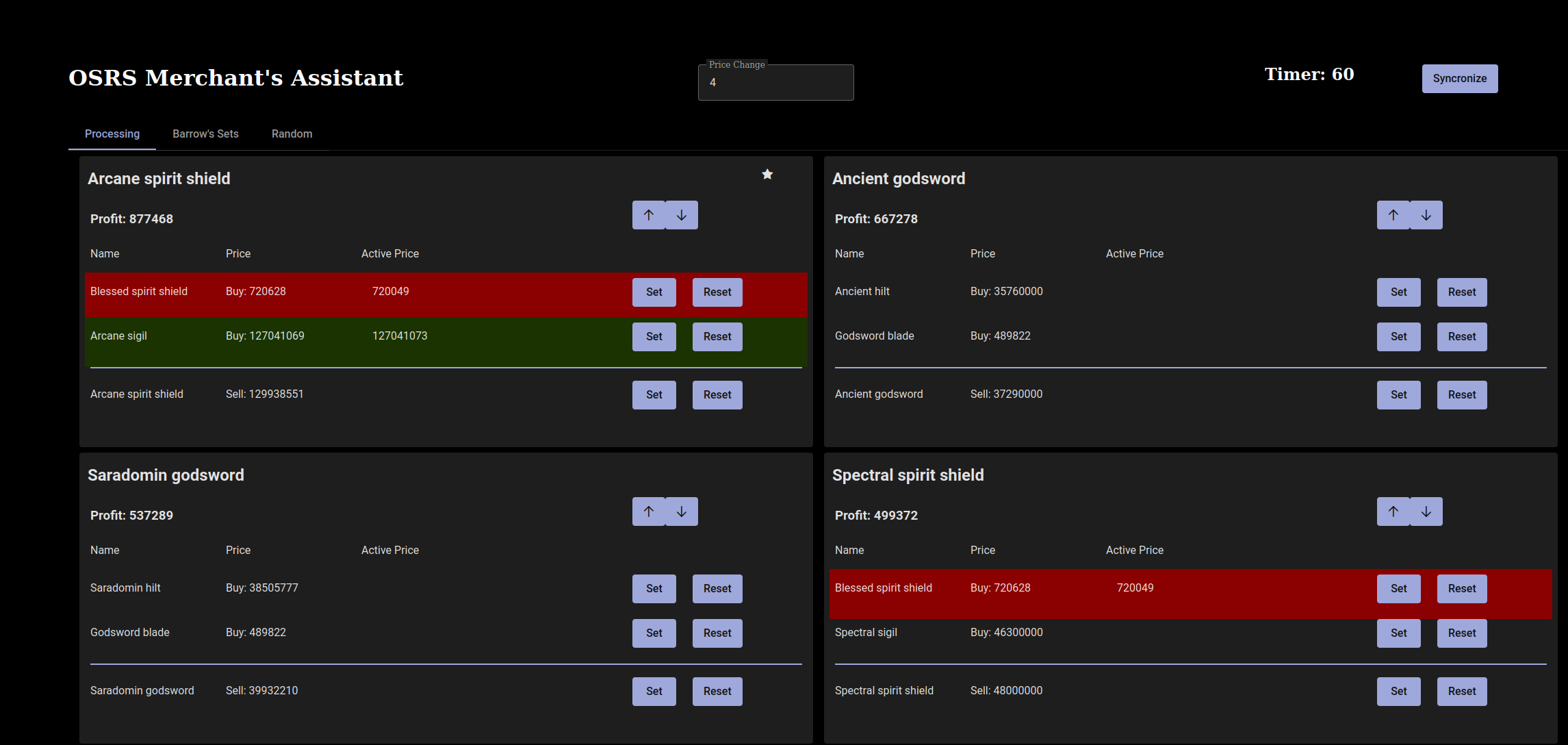
Task: Reset Arcane spirit shield sell price
Action: [717, 395]
